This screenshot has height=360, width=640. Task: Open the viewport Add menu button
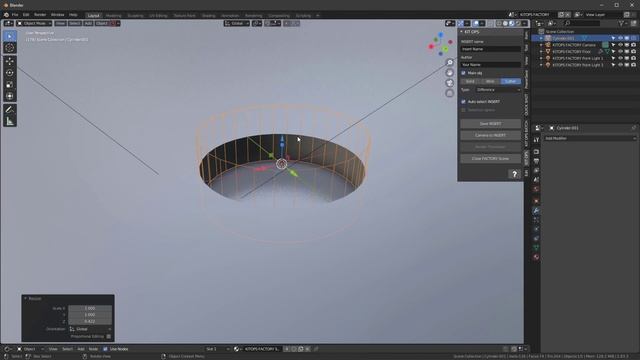click(x=88, y=23)
